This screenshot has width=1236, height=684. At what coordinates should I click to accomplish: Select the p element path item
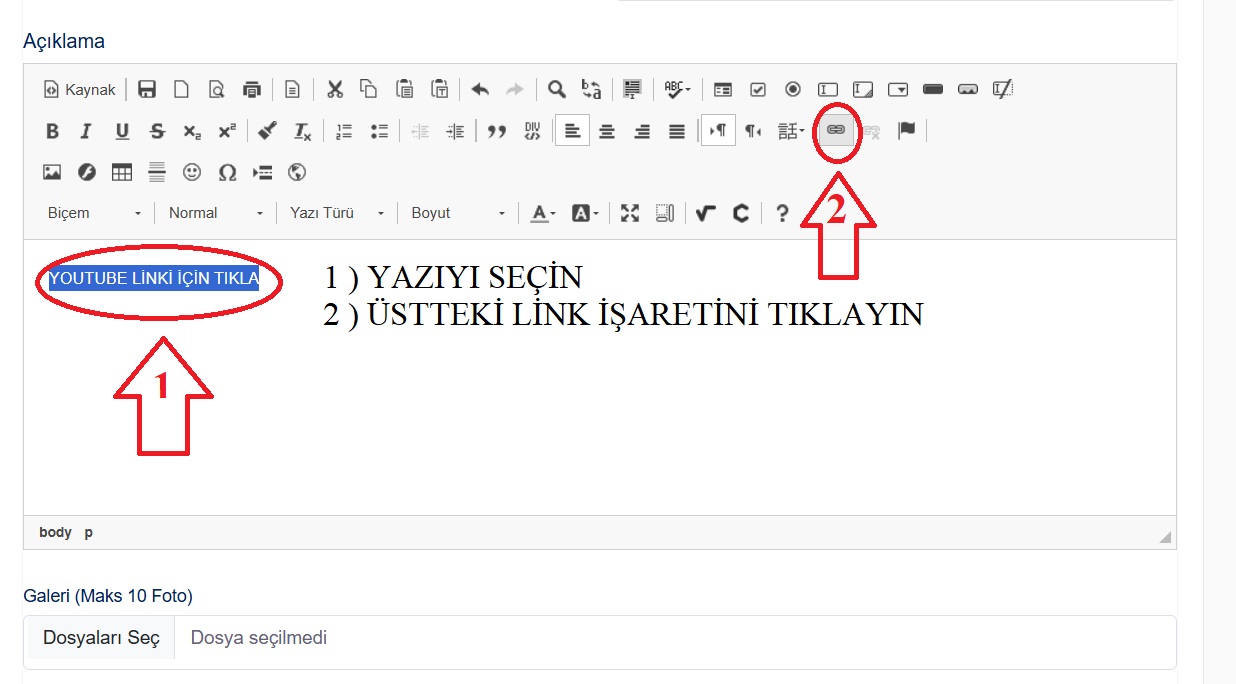click(x=89, y=532)
